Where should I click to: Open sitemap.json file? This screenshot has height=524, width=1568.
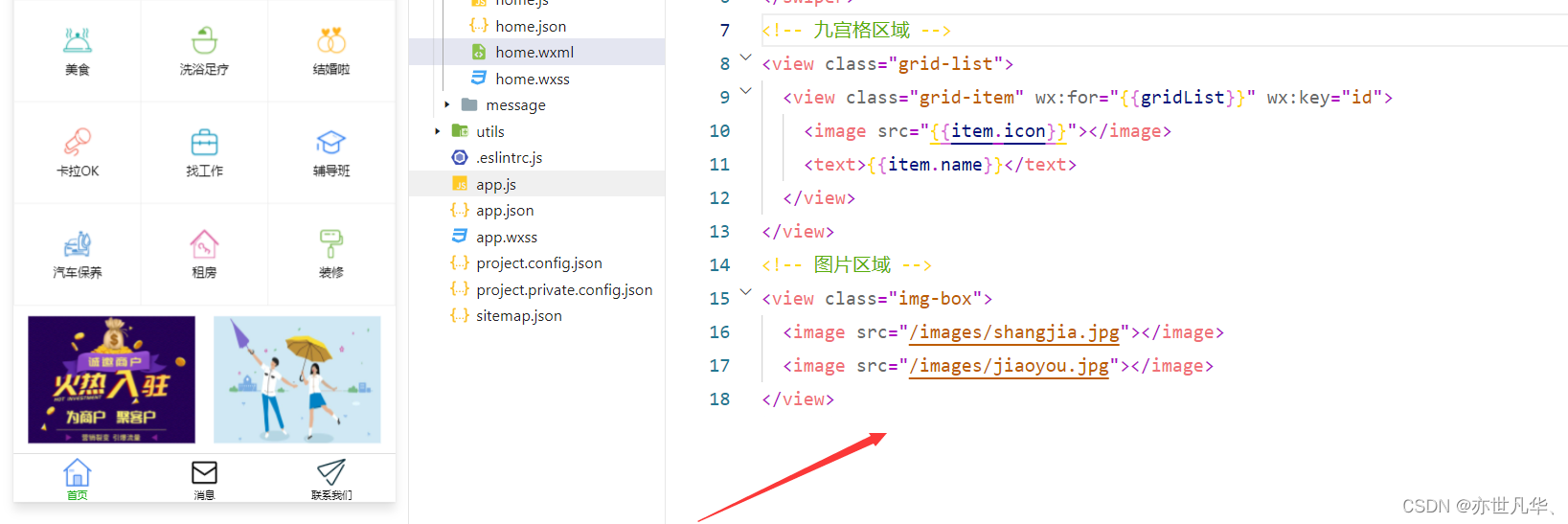click(519, 315)
